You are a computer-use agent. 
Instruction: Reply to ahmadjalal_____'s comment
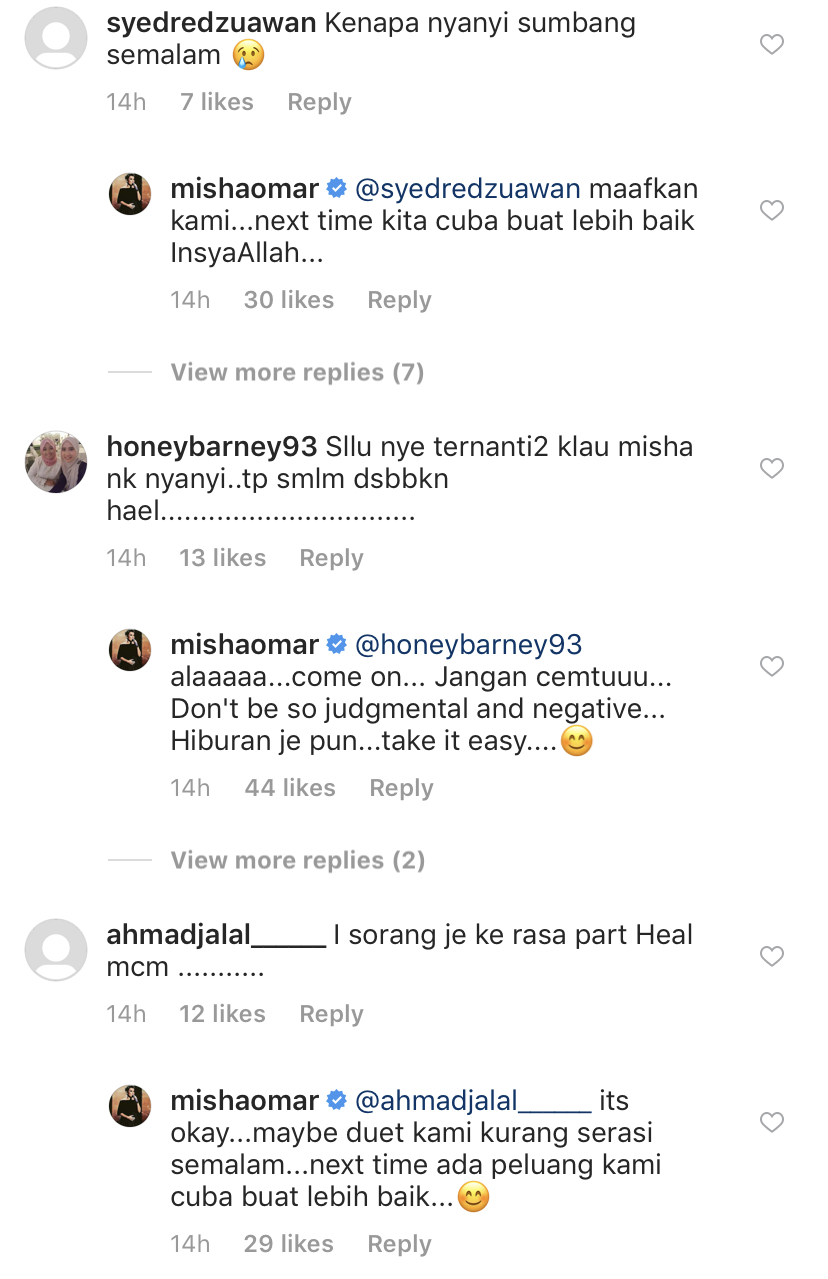331,1014
